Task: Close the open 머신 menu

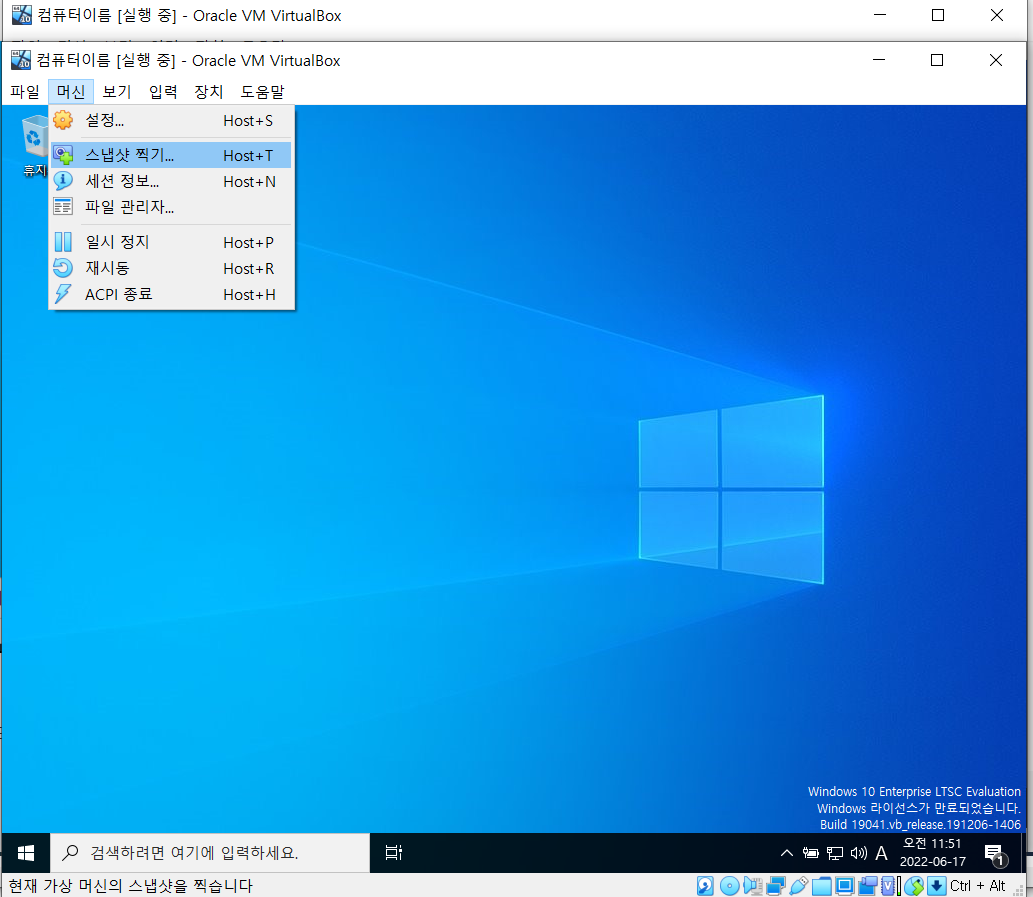Action: point(70,92)
